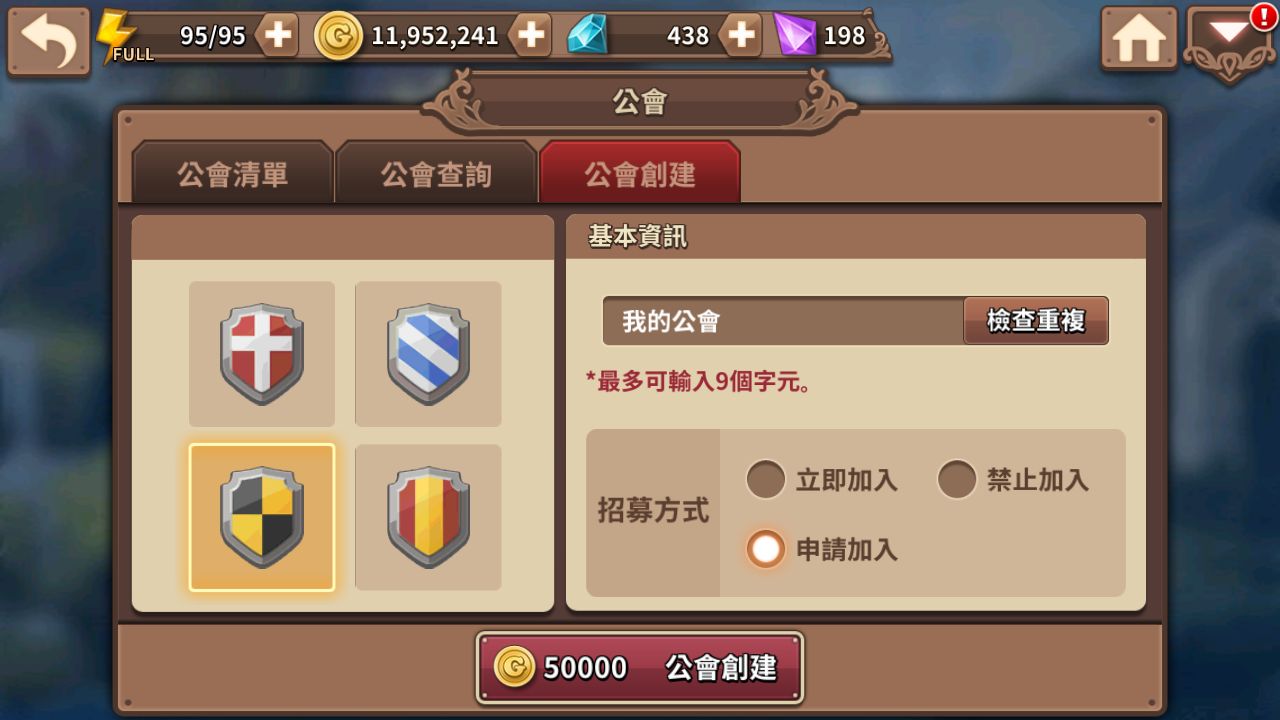Go to the home screen icon
The width and height of the screenshot is (1280, 720).
coord(1139,39)
